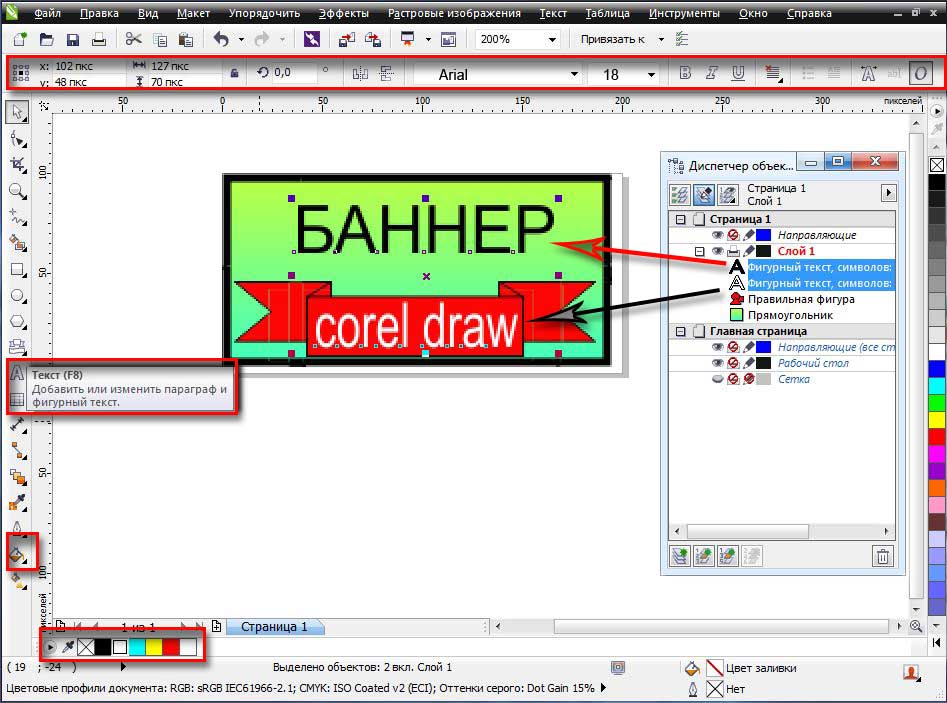
Task: Open the Привязать к dropdown
Action: pyautogui.click(x=661, y=40)
